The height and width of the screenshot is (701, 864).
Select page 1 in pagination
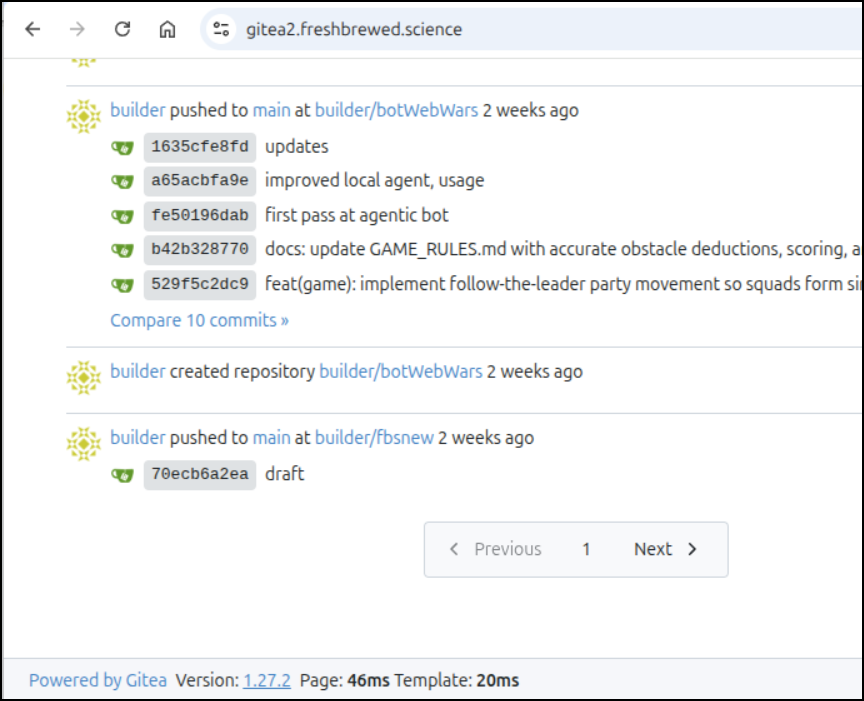click(x=586, y=549)
